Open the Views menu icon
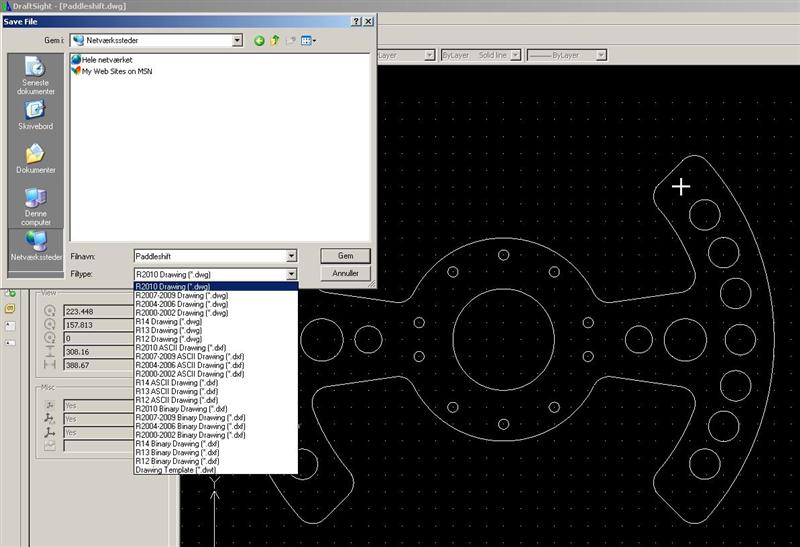The width and height of the screenshot is (800, 547). tap(308, 41)
